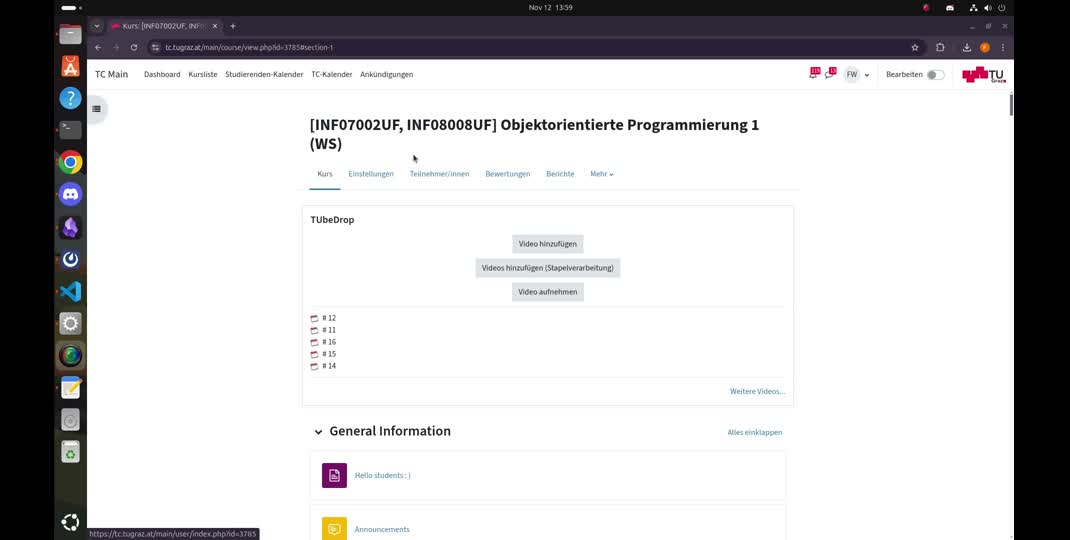Open the Announcements forum link
This screenshot has height=540, width=1070.
[382, 529]
